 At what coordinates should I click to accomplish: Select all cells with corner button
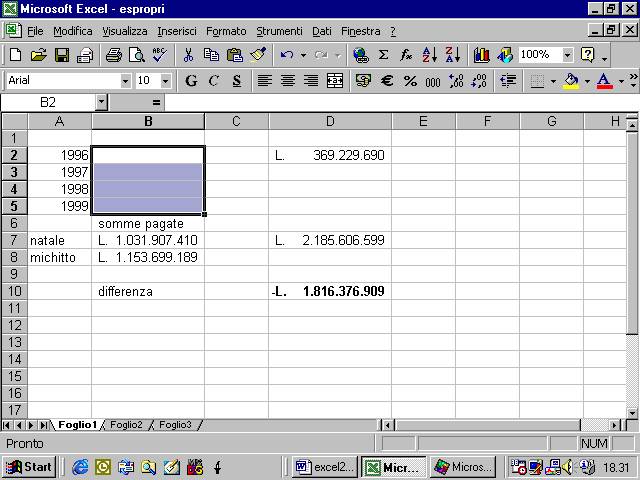[x=15, y=121]
